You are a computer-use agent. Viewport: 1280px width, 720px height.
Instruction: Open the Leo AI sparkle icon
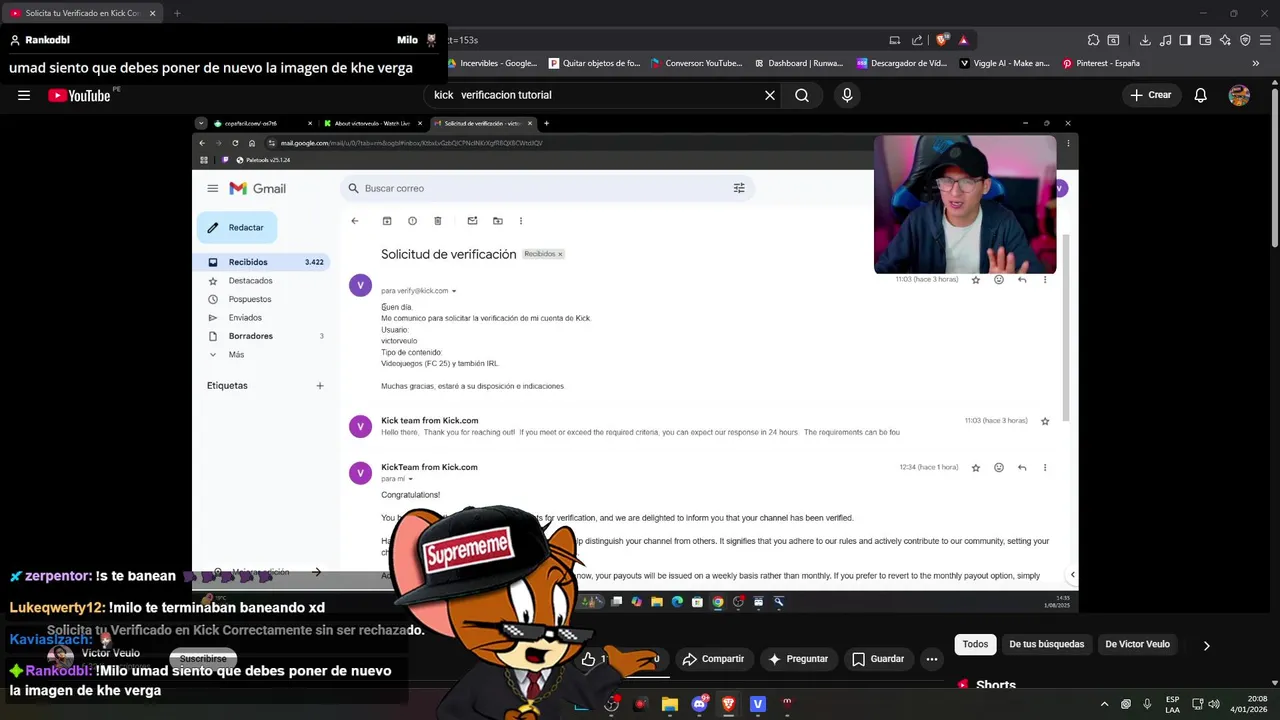pos(1225,40)
